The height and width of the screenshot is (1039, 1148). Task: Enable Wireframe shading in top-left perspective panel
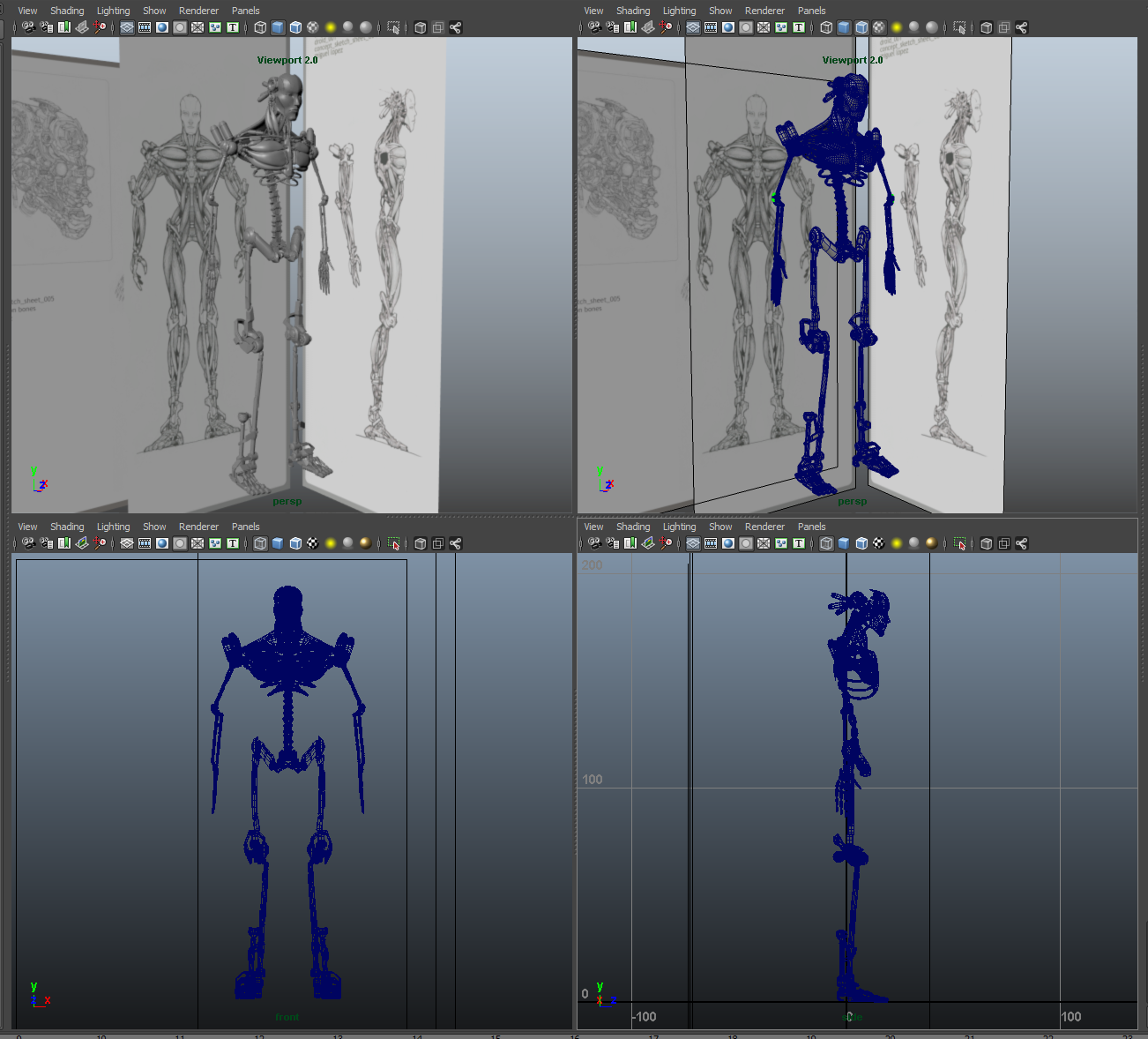pyautogui.click(x=260, y=27)
